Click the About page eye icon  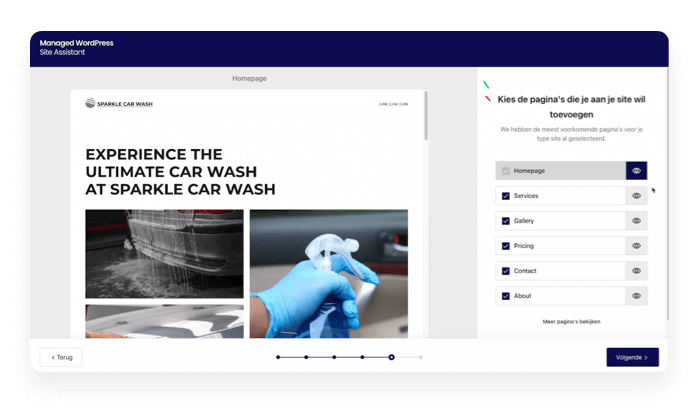point(636,296)
